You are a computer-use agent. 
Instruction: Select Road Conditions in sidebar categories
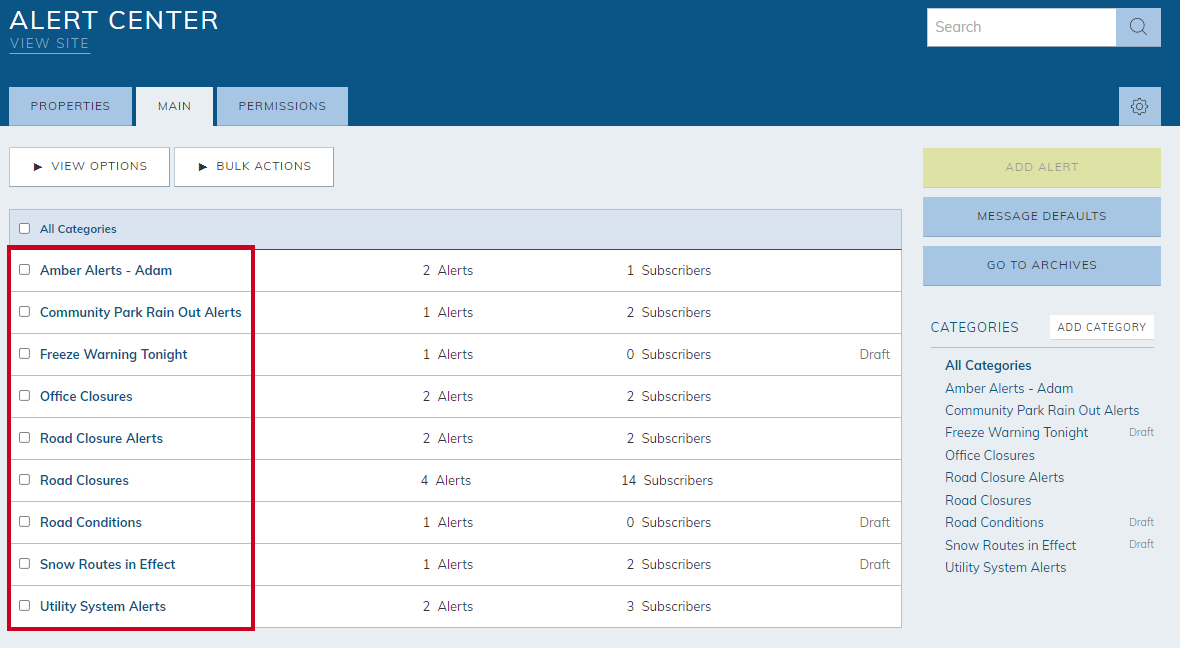(x=994, y=522)
